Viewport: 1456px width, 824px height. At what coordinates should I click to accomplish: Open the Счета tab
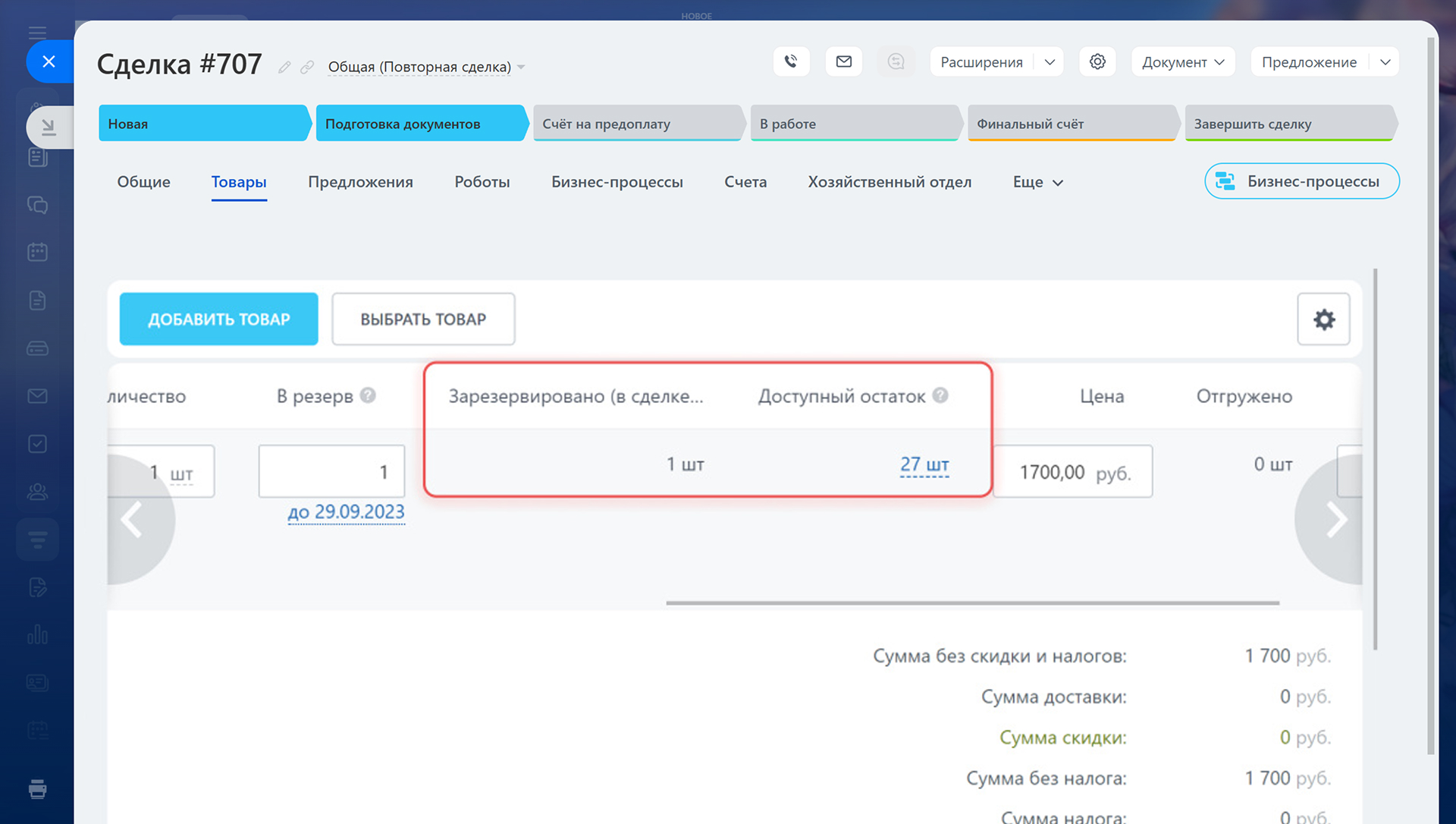coord(745,182)
